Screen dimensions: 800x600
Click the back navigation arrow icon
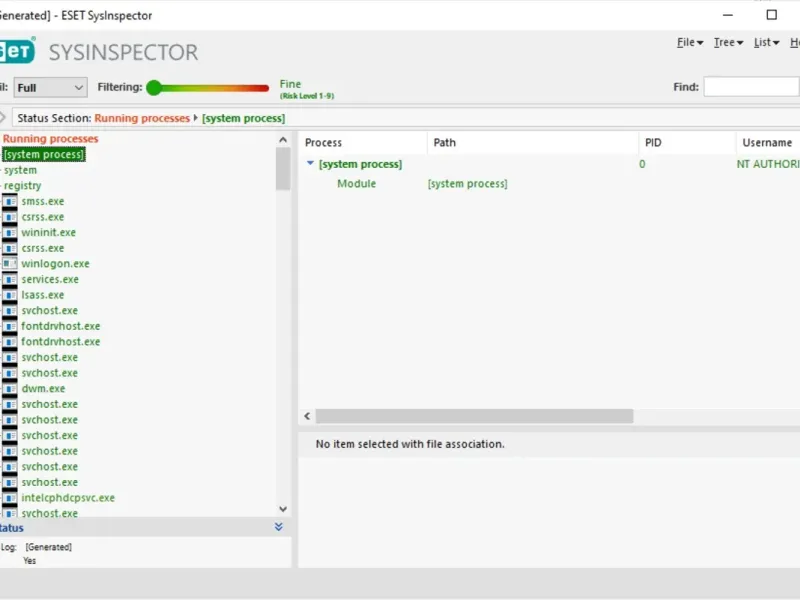coord(3,118)
